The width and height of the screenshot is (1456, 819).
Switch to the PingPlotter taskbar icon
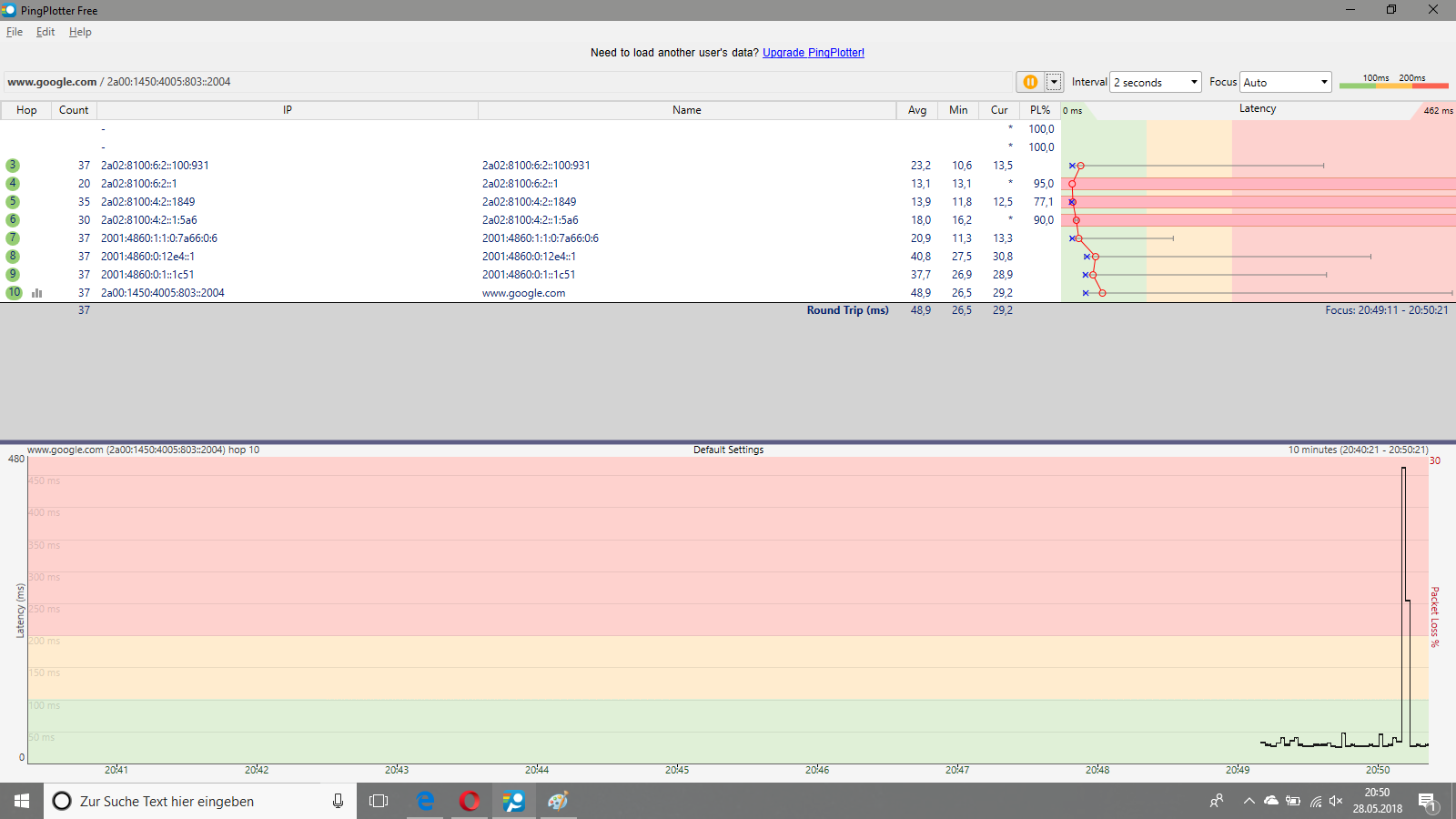[x=514, y=801]
